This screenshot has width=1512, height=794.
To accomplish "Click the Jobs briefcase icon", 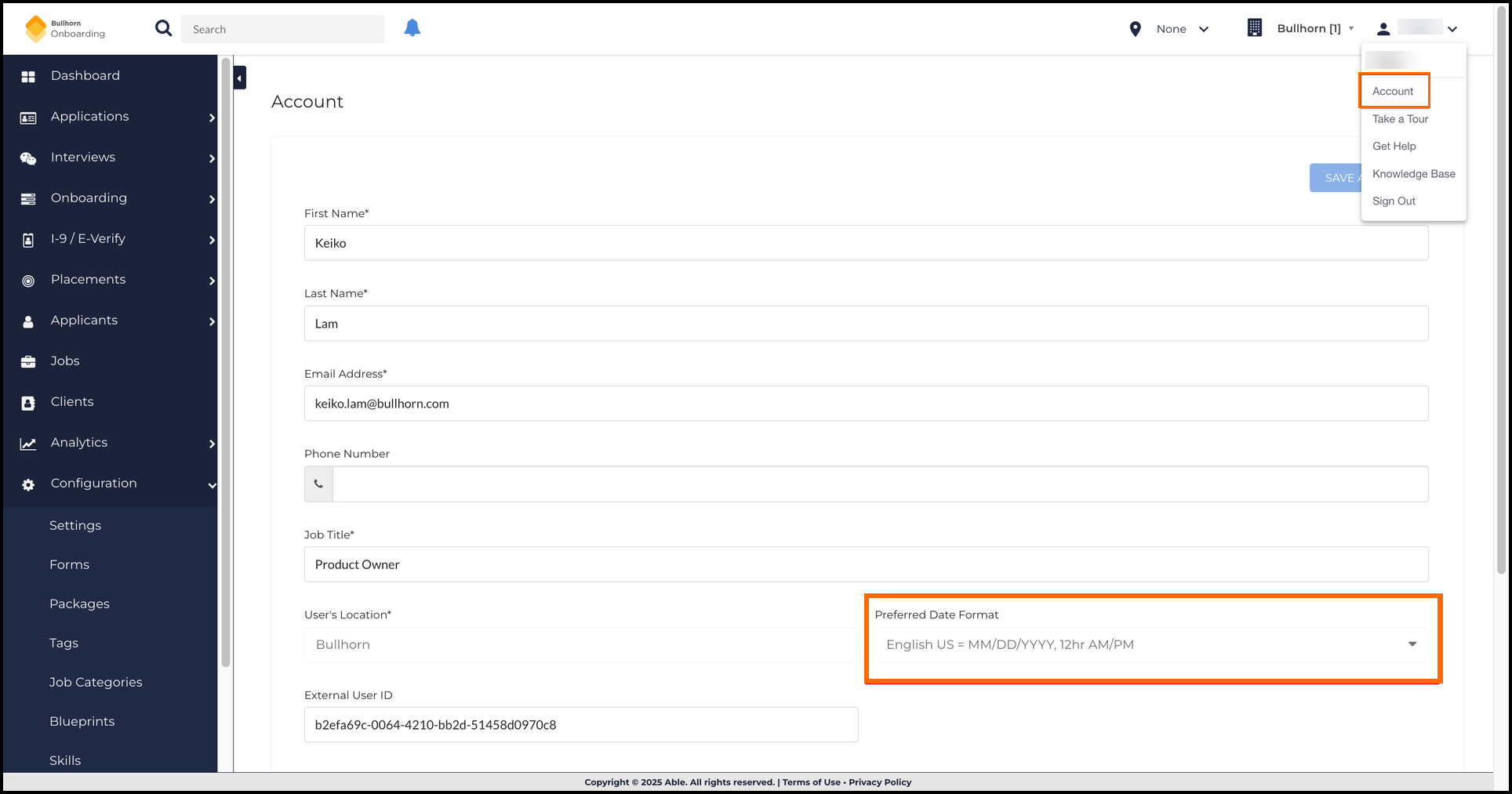I will (28, 361).
